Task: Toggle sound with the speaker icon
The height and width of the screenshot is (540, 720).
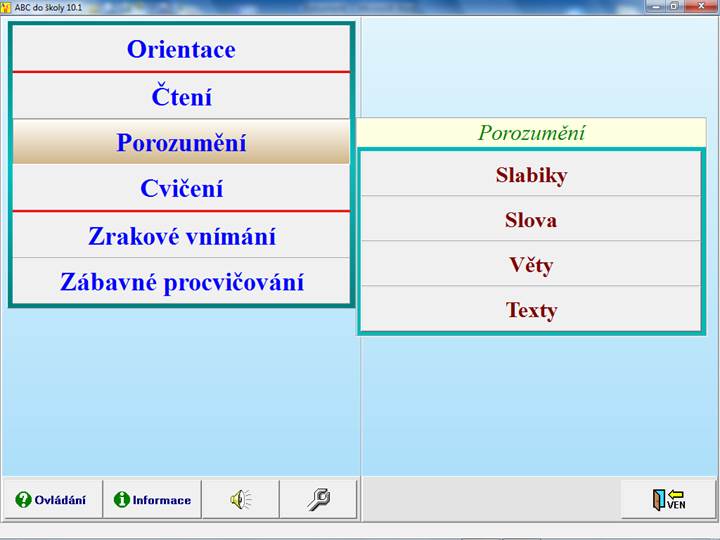Action: click(x=241, y=499)
